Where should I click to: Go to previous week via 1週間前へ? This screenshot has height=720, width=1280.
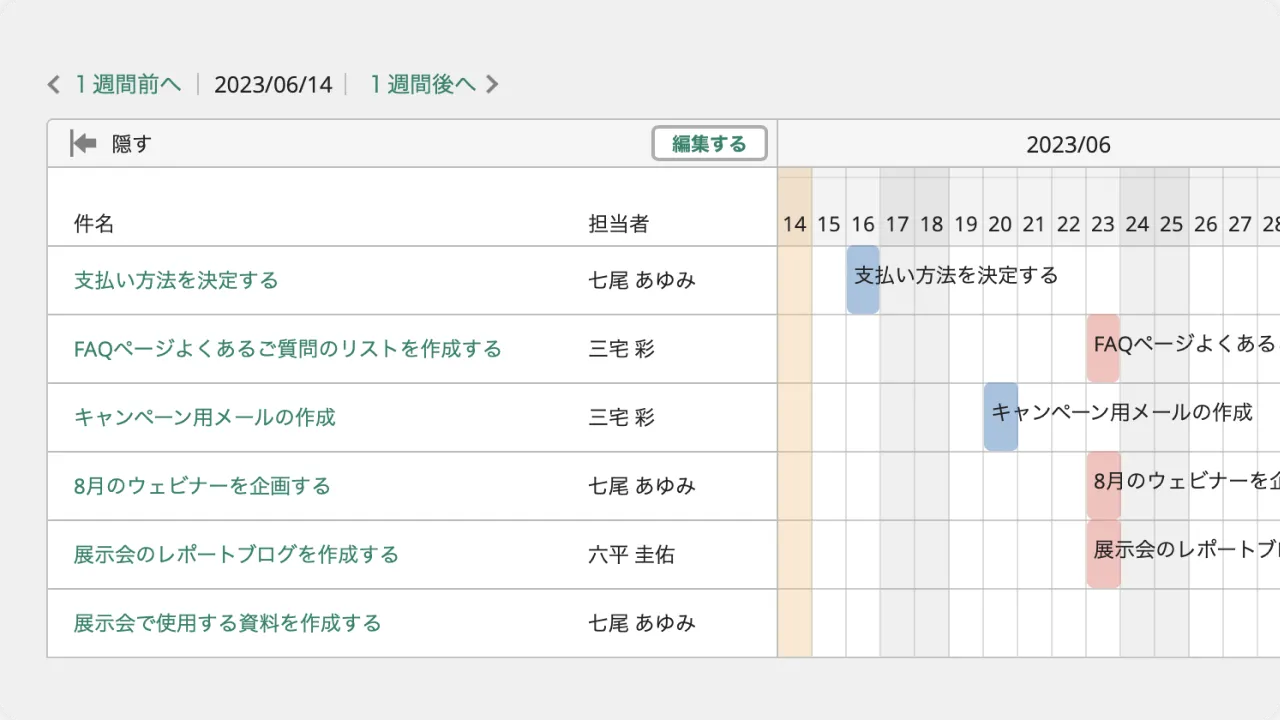click(128, 85)
